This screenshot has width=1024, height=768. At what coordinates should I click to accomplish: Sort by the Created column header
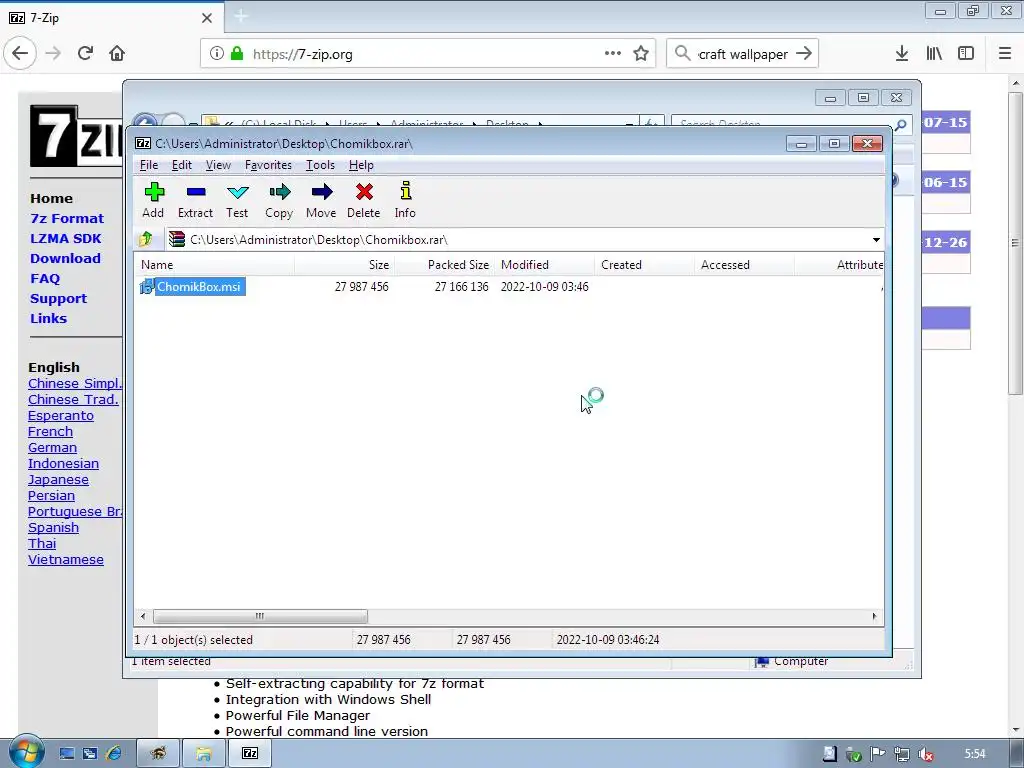coord(645,264)
